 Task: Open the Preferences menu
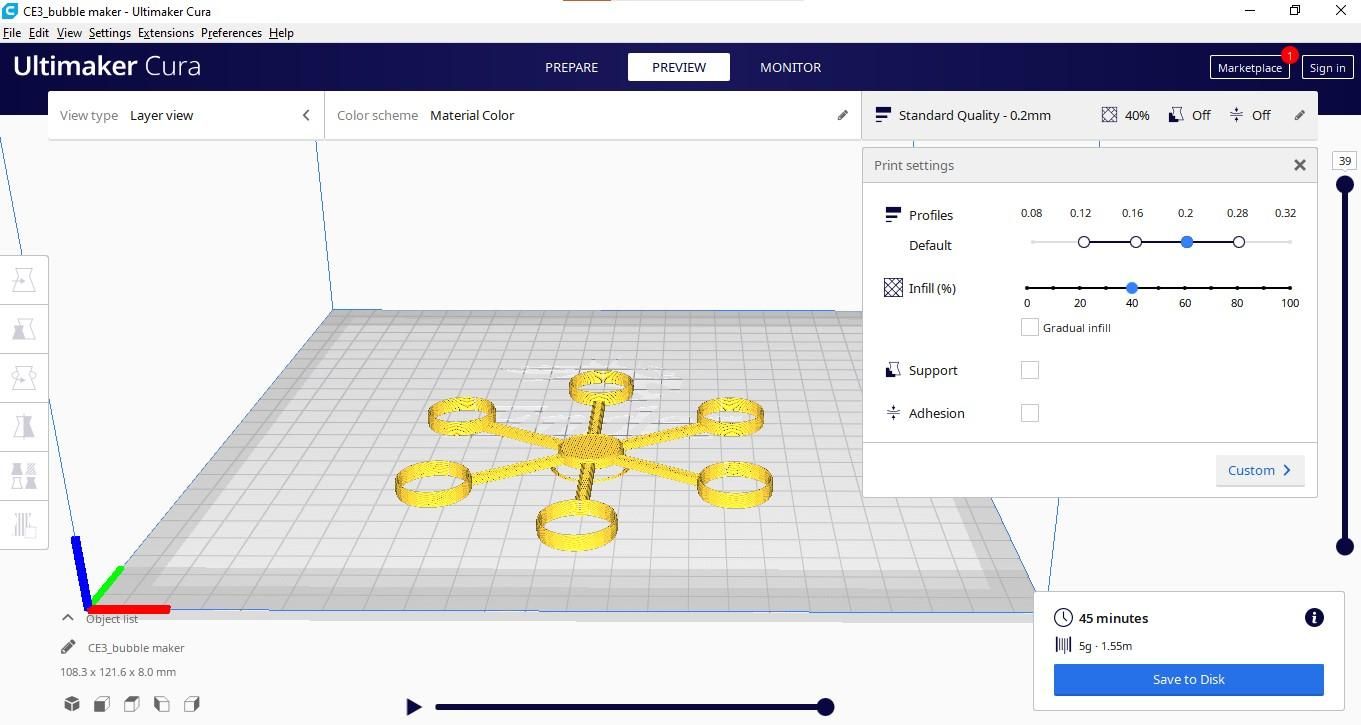tap(231, 33)
